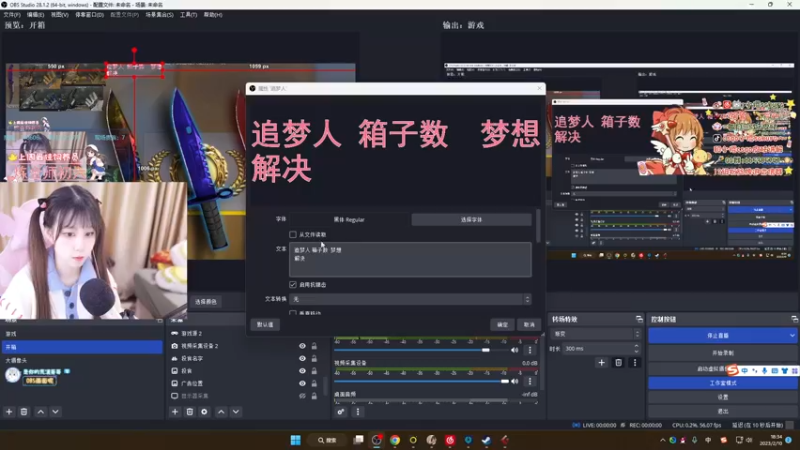Move selected scene down with the arrow
The height and width of the screenshot is (450, 800).
pyautogui.click(x=56, y=412)
